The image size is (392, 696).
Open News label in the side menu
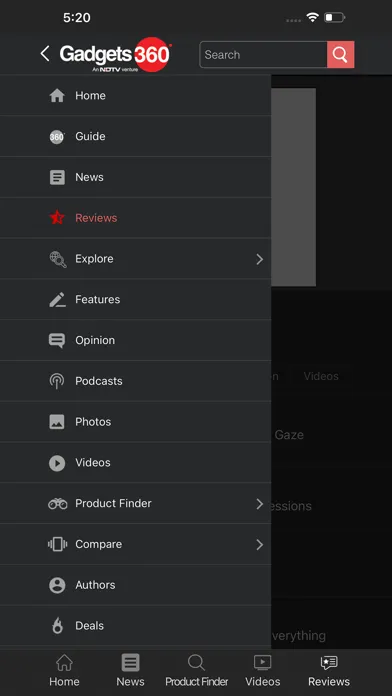point(89,177)
